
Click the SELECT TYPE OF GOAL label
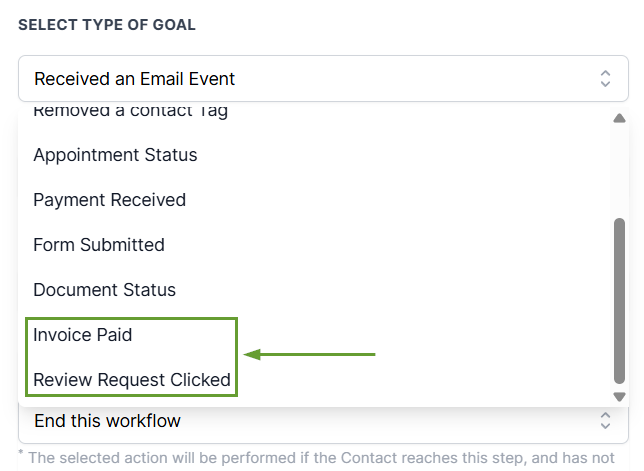(107, 24)
